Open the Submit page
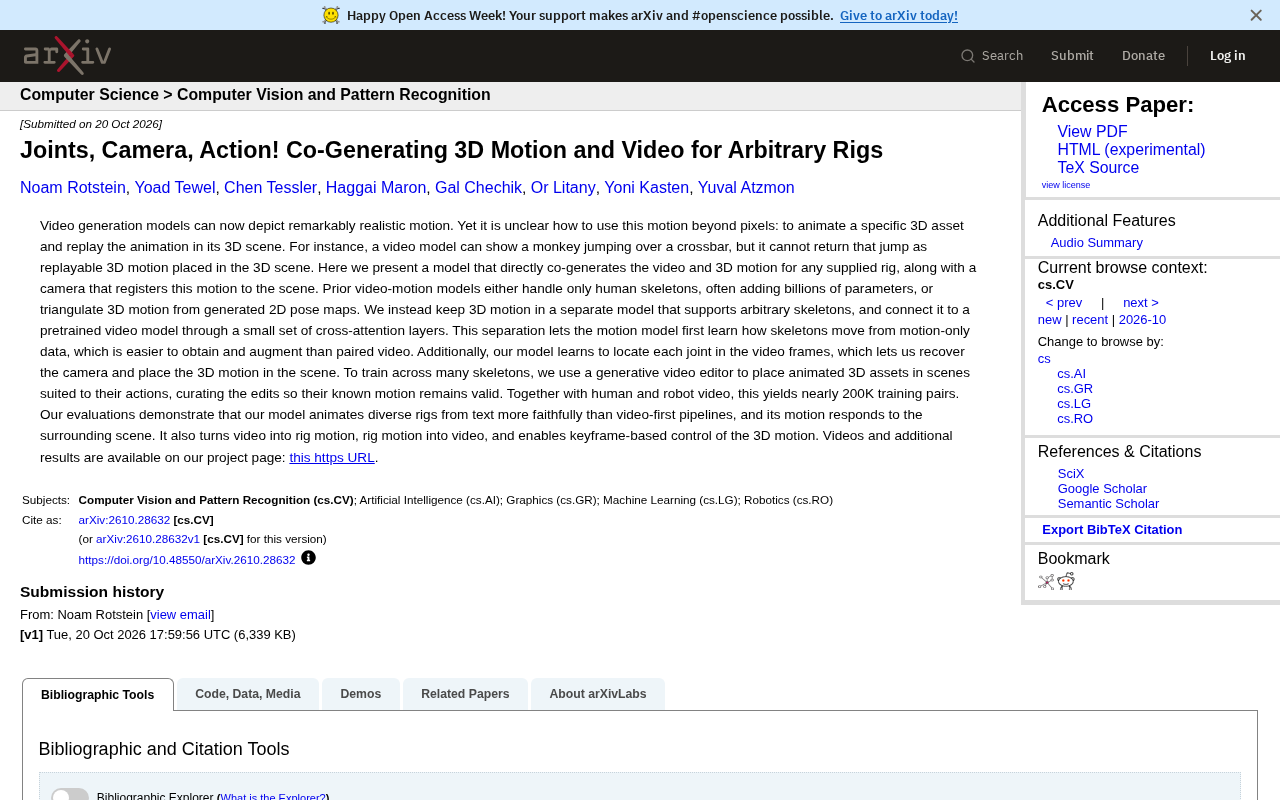The height and width of the screenshot is (800, 1280). point(1072,56)
